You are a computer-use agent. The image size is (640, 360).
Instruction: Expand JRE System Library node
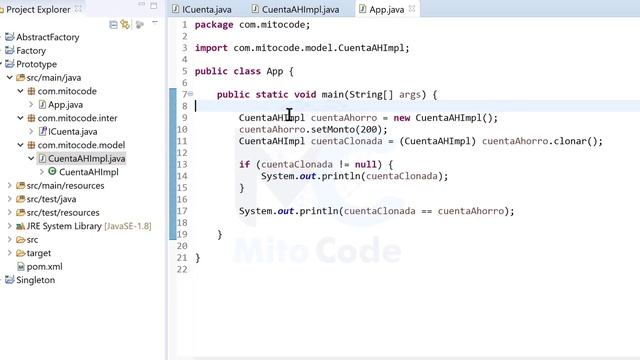[x=10, y=226]
